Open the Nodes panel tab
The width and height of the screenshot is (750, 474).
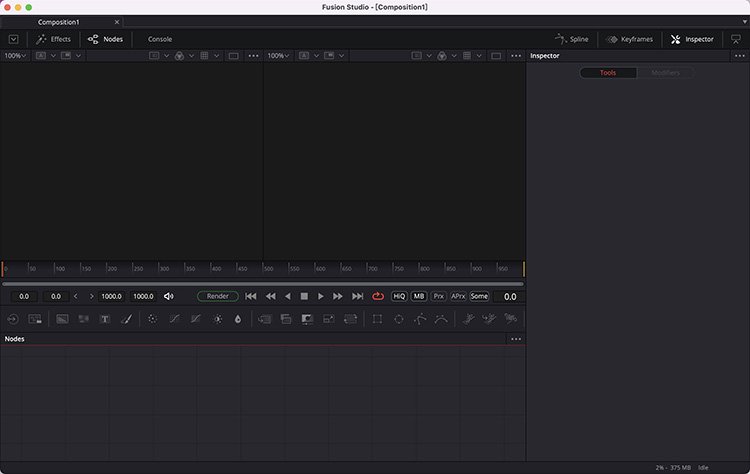tap(106, 39)
